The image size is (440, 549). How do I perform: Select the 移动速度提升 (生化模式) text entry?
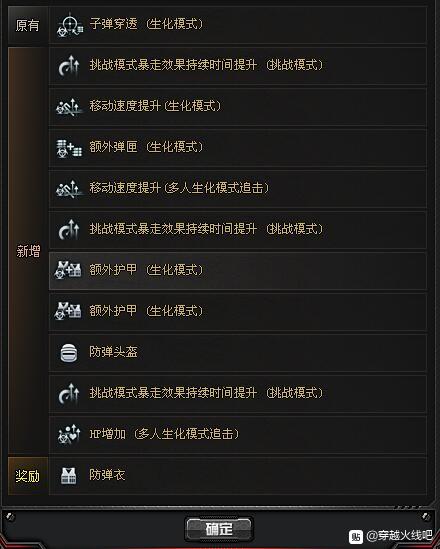pos(155,106)
